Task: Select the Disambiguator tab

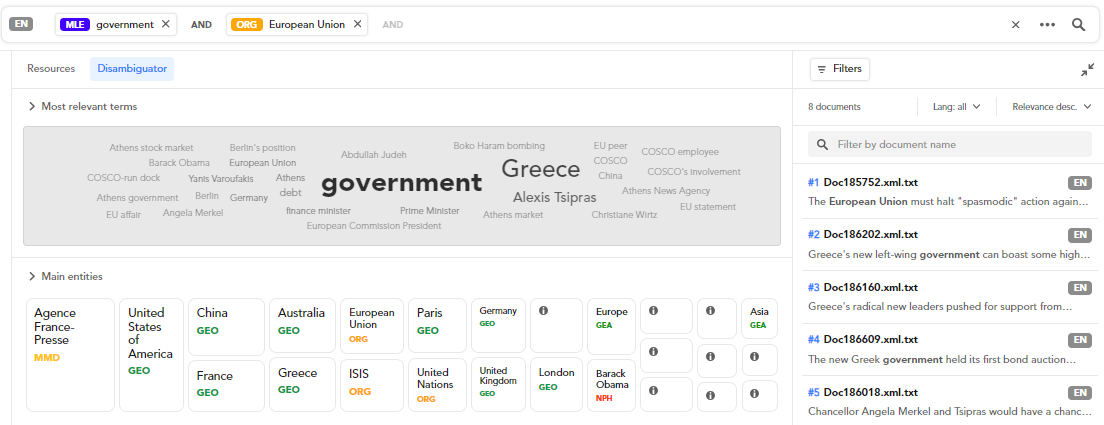Action: [132, 69]
